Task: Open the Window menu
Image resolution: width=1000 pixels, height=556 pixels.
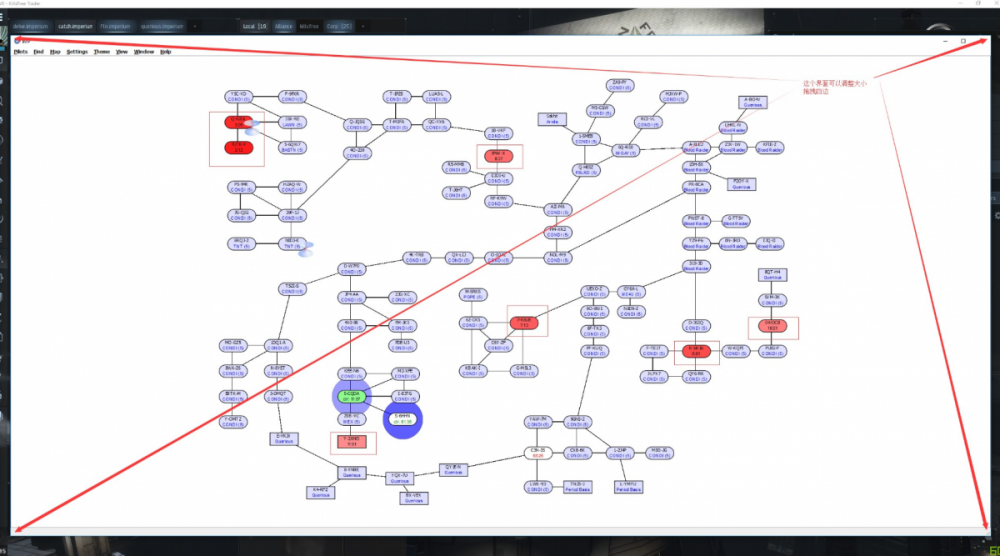Action: pyautogui.click(x=144, y=51)
